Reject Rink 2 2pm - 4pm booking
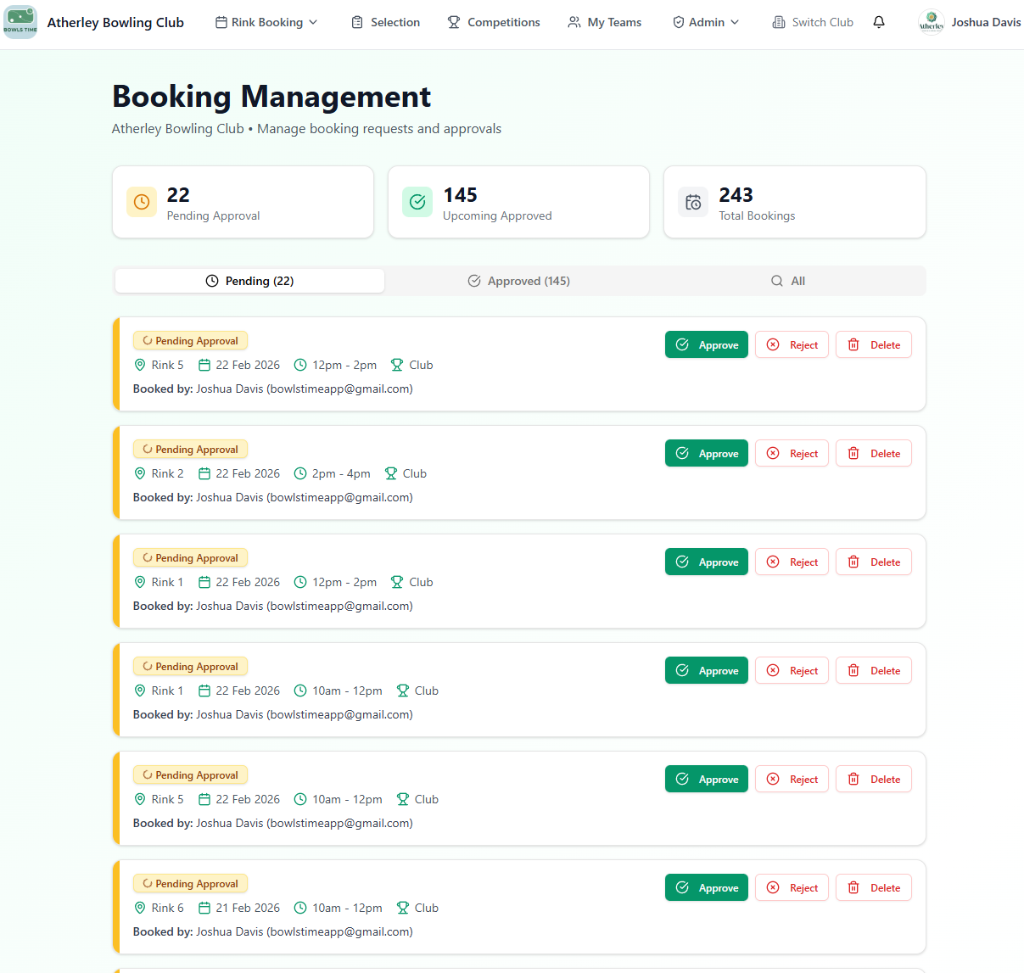Image resolution: width=1024 pixels, height=973 pixels. [792, 453]
